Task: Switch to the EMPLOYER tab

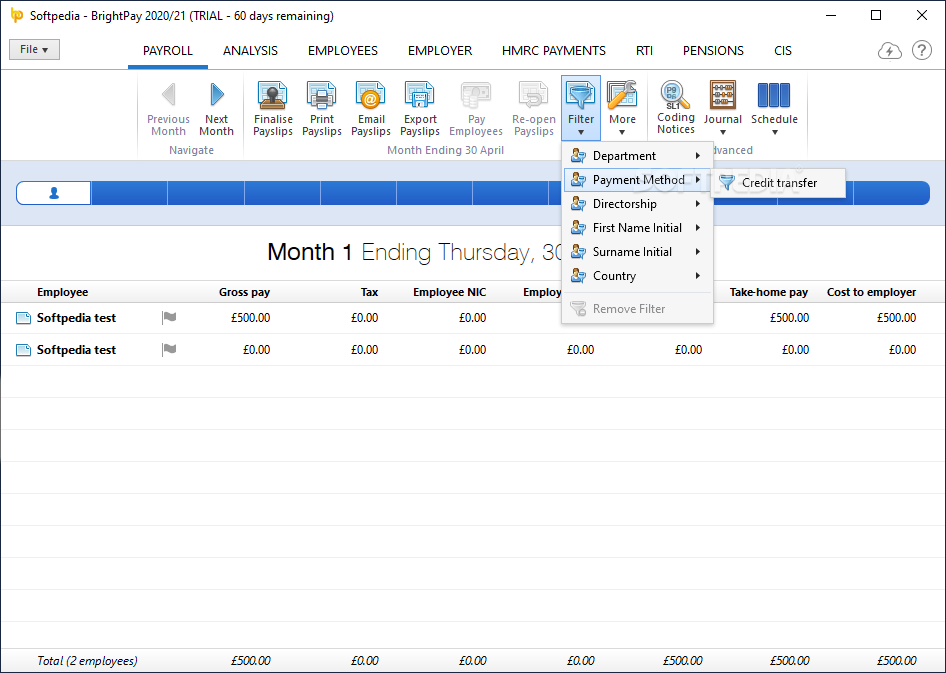Action: click(x=440, y=51)
